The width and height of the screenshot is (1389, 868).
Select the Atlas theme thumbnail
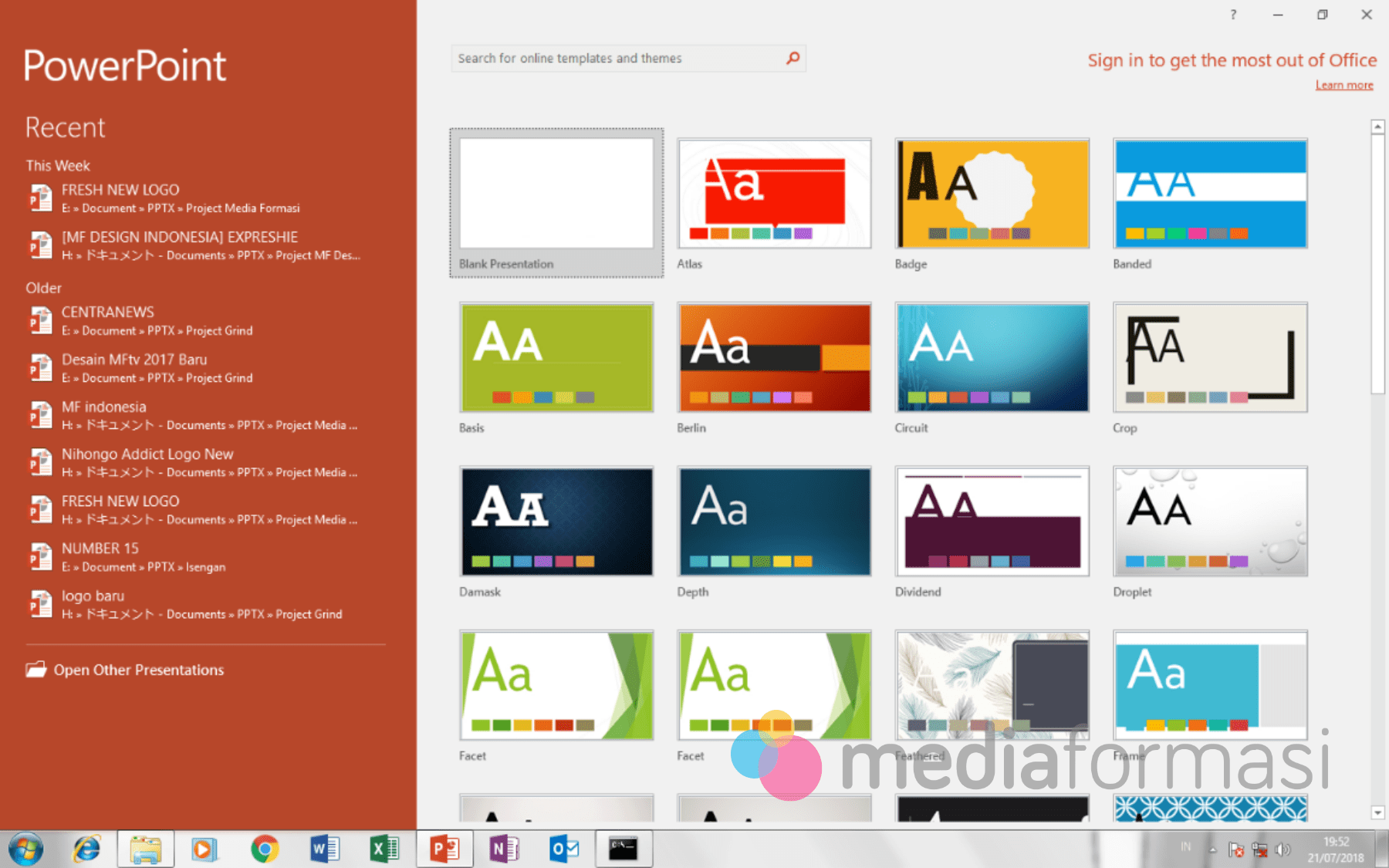[774, 194]
